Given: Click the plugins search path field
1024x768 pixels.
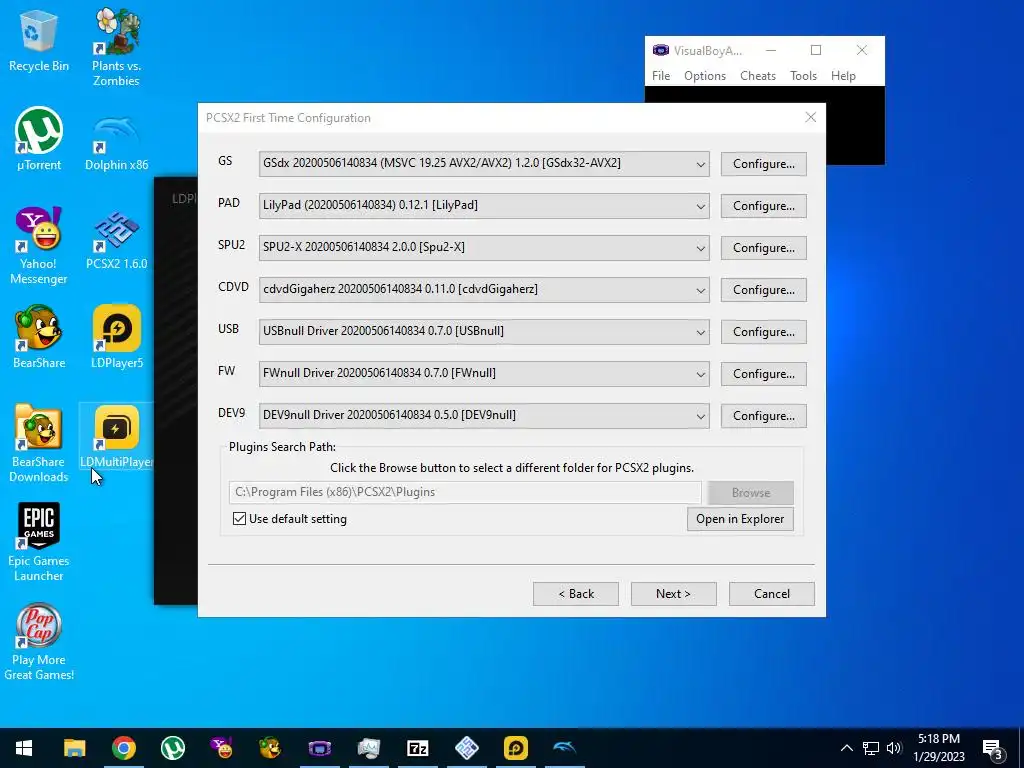Looking at the screenshot, I should [x=465, y=492].
